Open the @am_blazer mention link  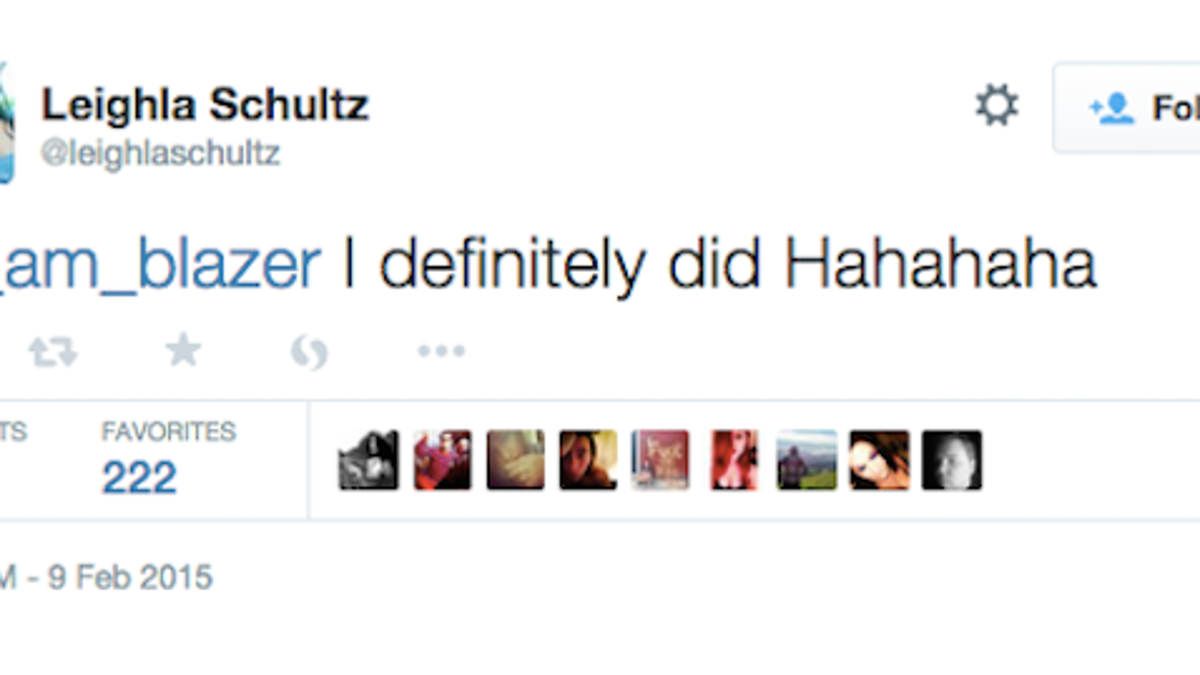[x=160, y=265]
